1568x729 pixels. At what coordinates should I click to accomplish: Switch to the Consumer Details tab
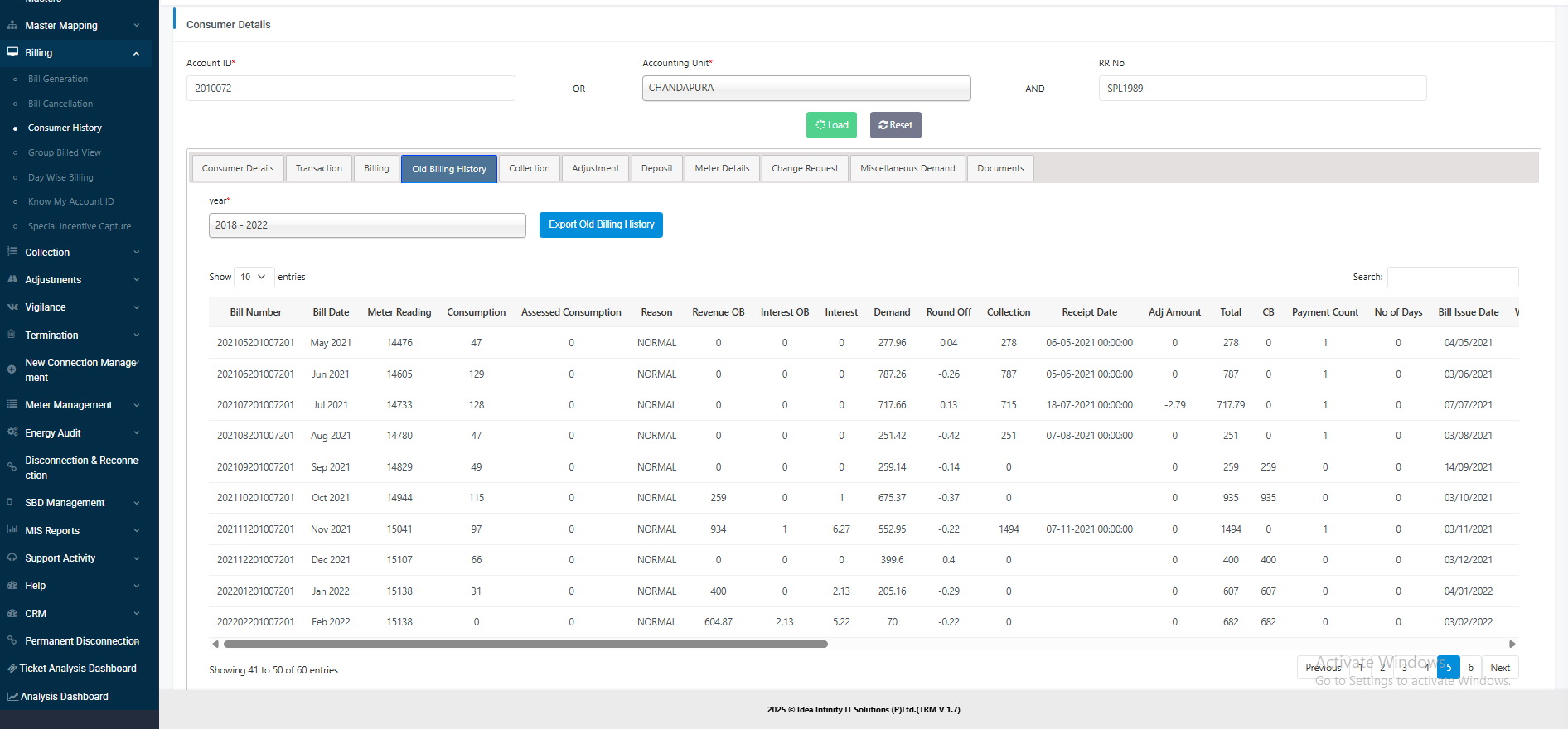238,168
